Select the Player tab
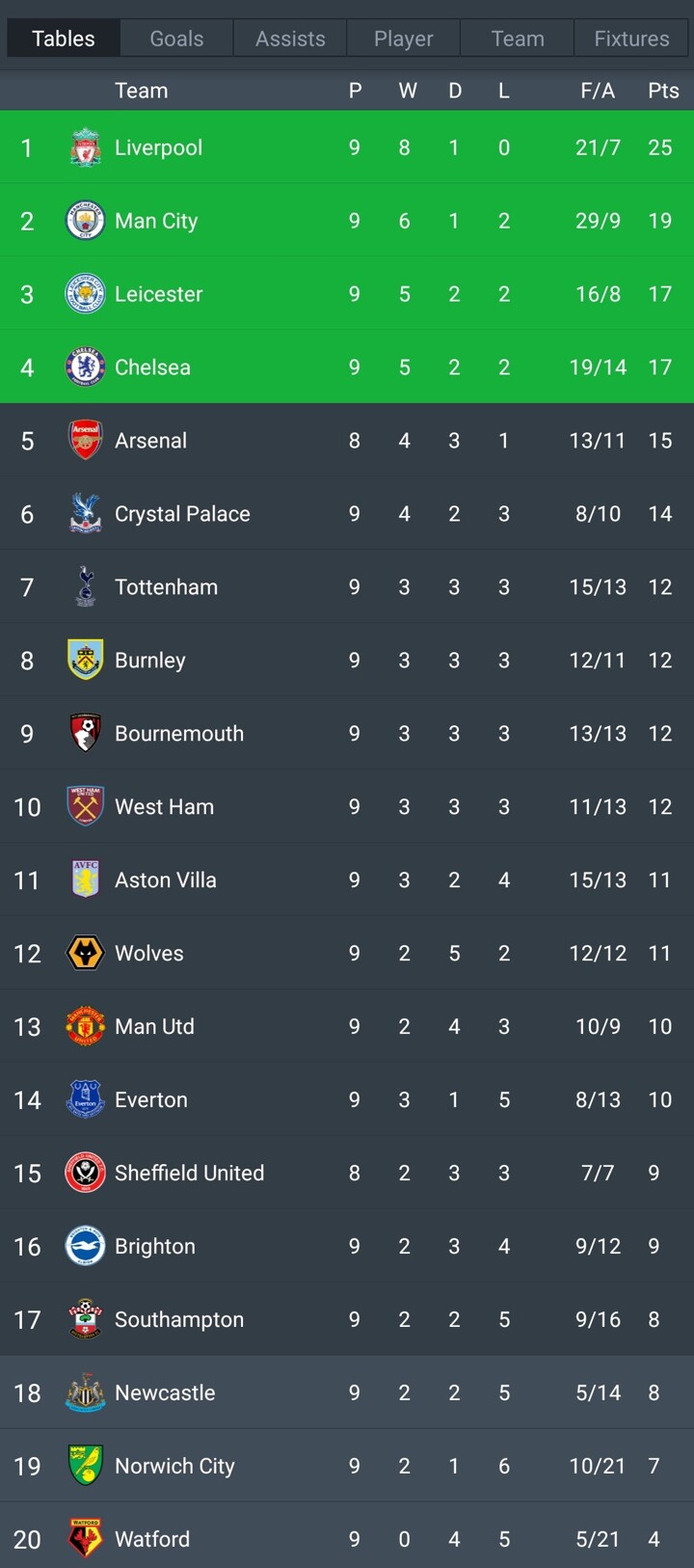The width and height of the screenshot is (694, 1568). click(404, 39)
